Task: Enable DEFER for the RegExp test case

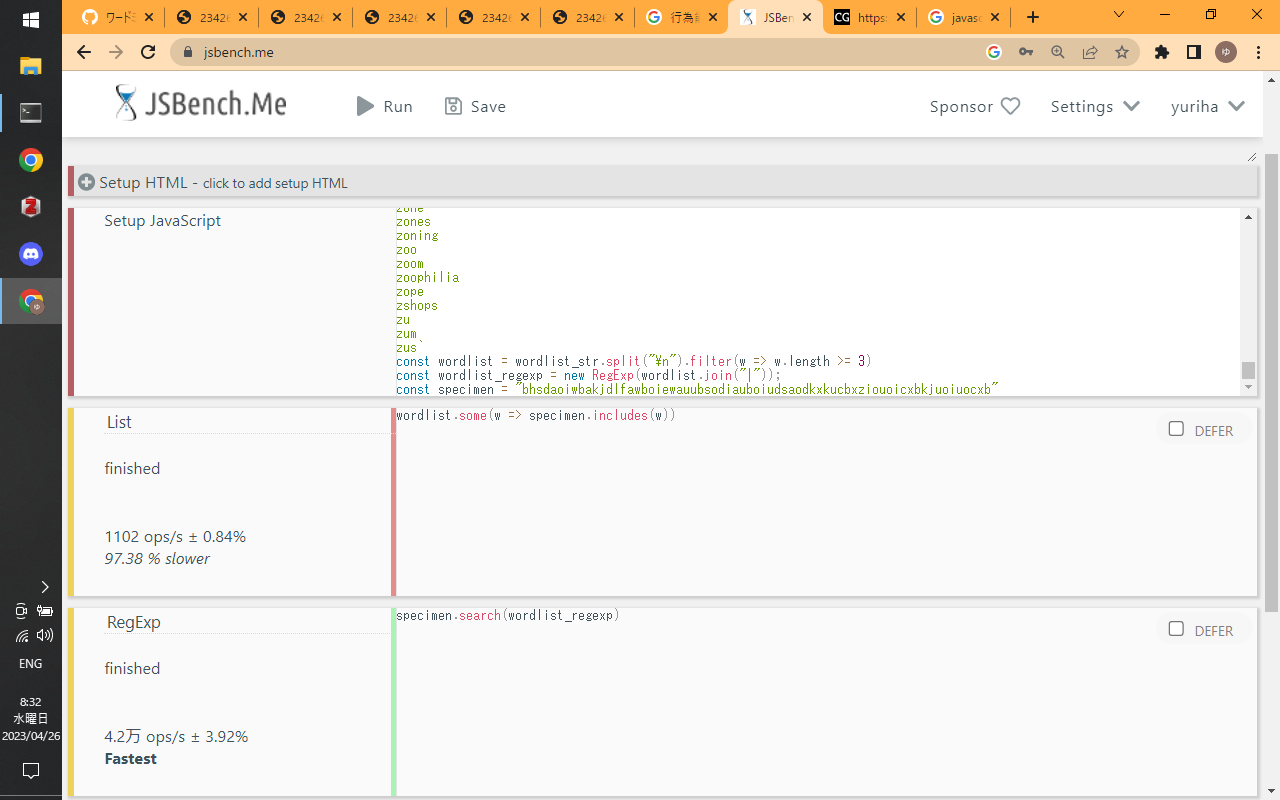Action: click(1176, 629)
